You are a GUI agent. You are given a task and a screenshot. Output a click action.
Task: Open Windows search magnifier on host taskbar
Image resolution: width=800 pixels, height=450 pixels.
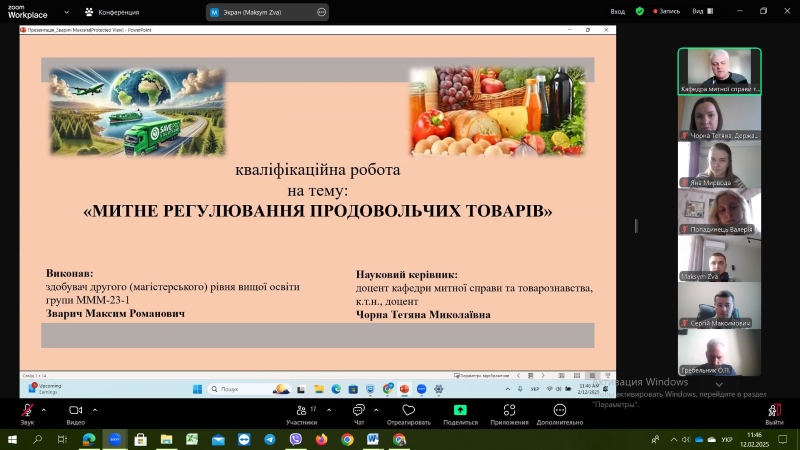37,439
